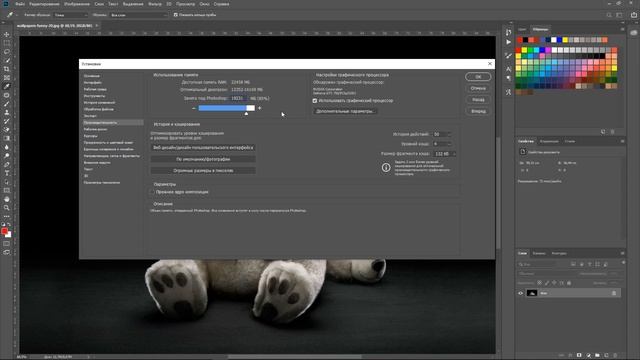Enable the 'Прежнее ядро композиции' checkbox
640x360 pixels.
(x=152, y=192)
